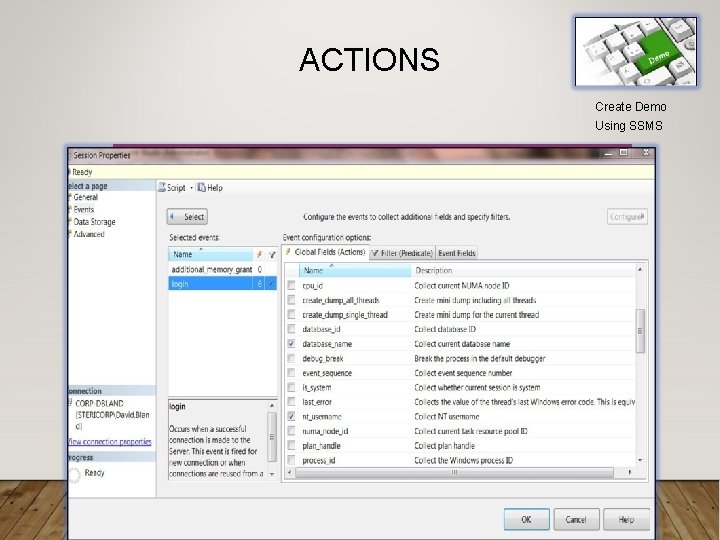
Task: Click the Ready progress spinner icon
Action: click(74, 474)
